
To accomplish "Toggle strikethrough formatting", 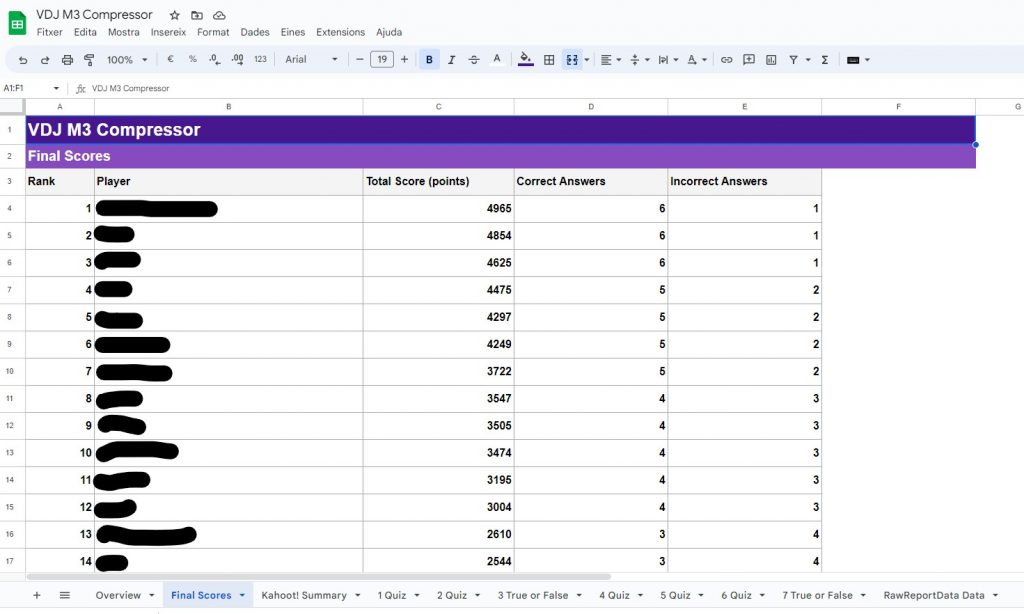I will pyautogui.click(x=474, y=60).
